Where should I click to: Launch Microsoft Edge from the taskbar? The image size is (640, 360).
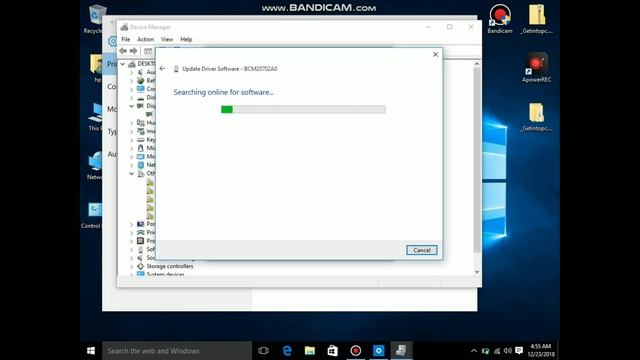click(x=287, y=351)
